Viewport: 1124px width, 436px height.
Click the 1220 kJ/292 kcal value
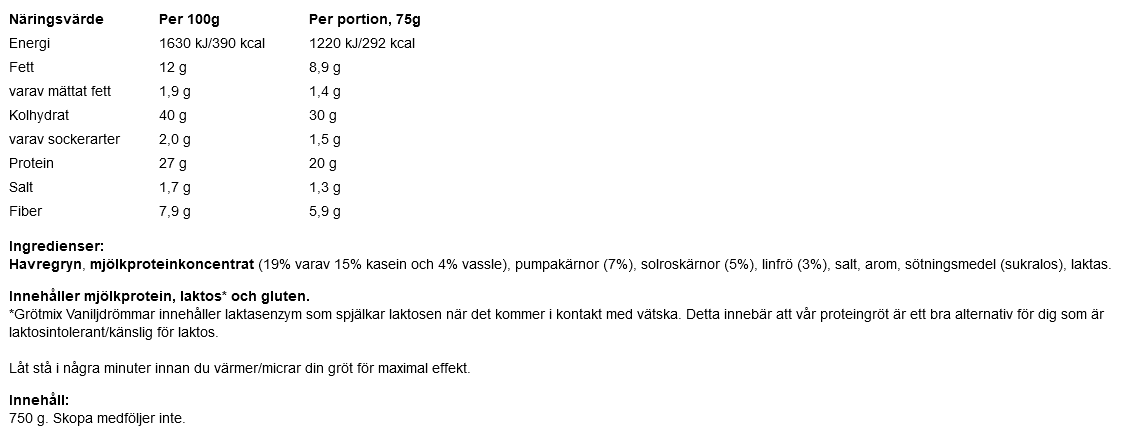tap(362, 43)
